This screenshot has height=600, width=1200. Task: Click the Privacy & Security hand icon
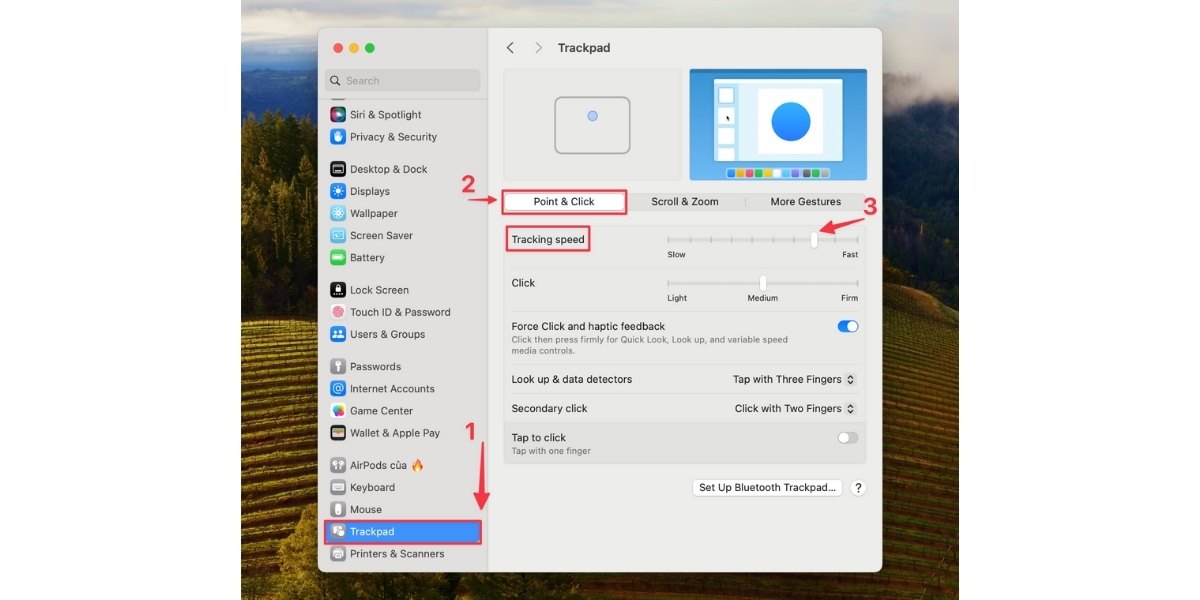click(x=338, y=137)
